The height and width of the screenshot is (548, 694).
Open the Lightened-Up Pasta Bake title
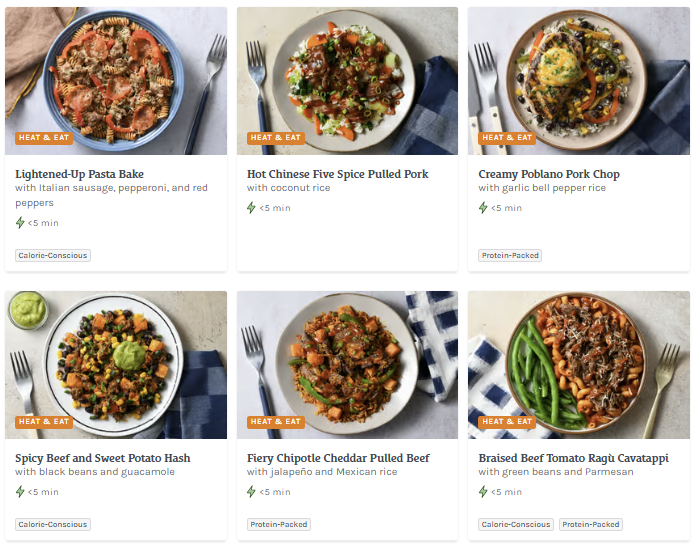[79, 174]
